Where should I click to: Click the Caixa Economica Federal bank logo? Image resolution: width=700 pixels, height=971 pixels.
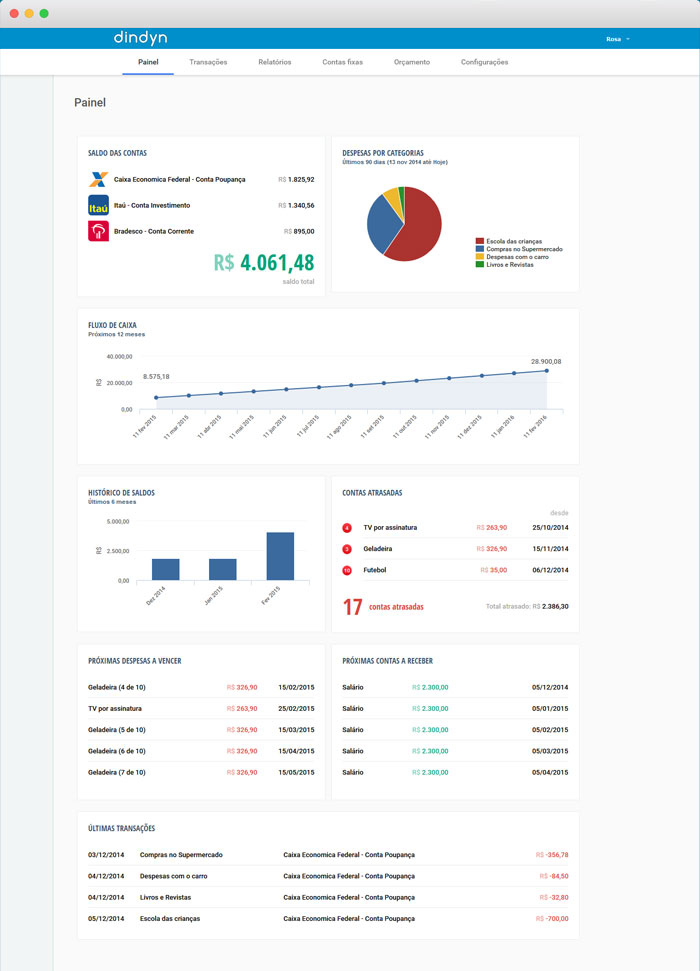[98, 180]
